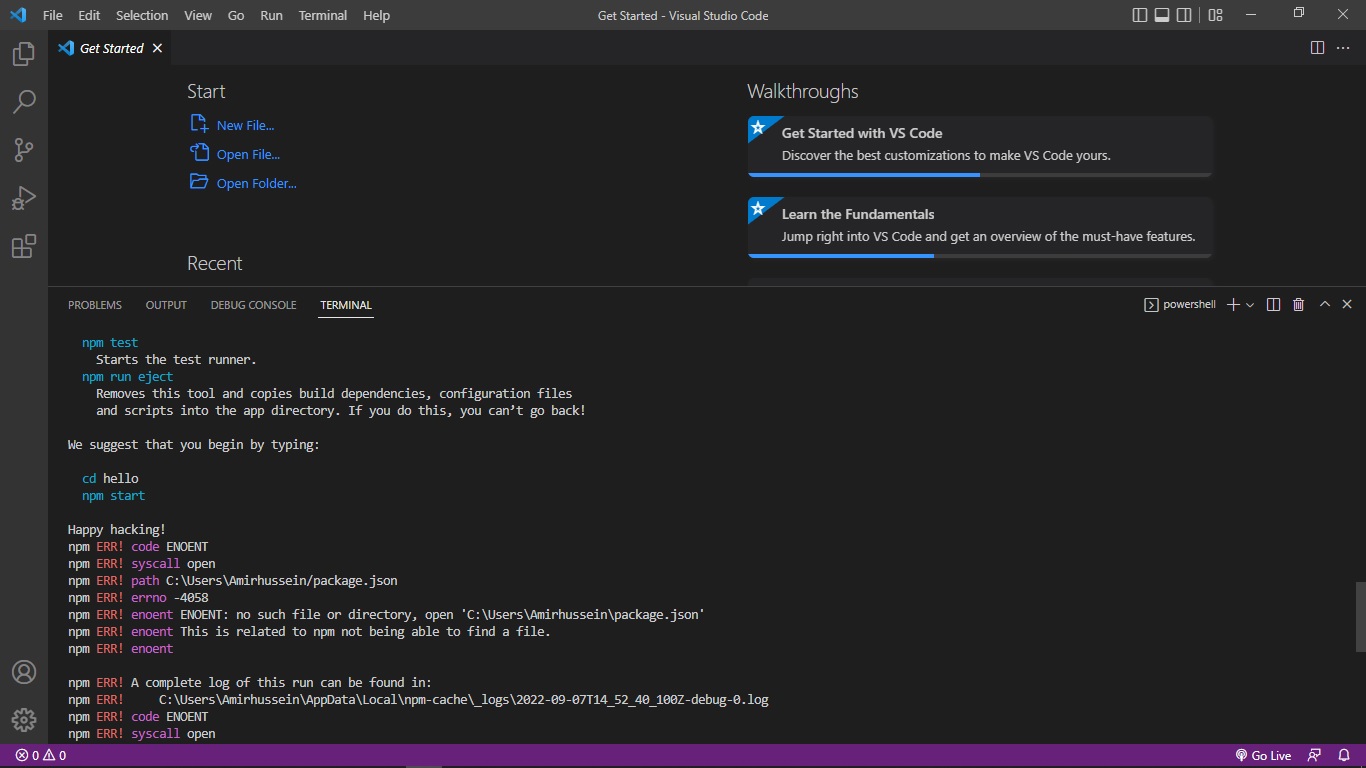The image size is (1366, 768).
Task: Open Source Control view
Action: click(24, 150)
